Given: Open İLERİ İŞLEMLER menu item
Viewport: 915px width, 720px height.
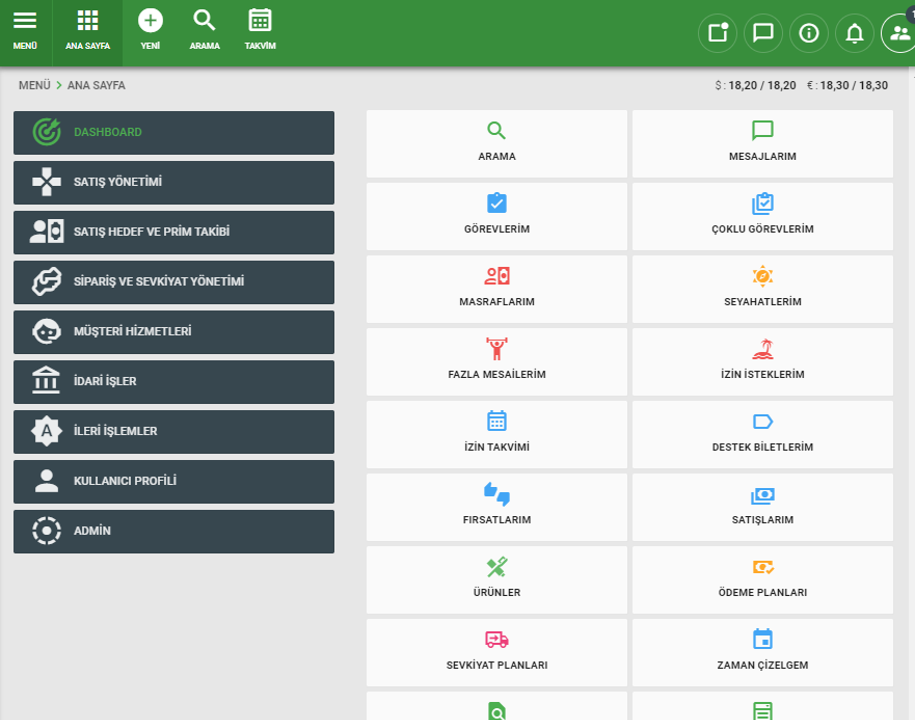Looking at the screenshot, I should click(174, 431).
